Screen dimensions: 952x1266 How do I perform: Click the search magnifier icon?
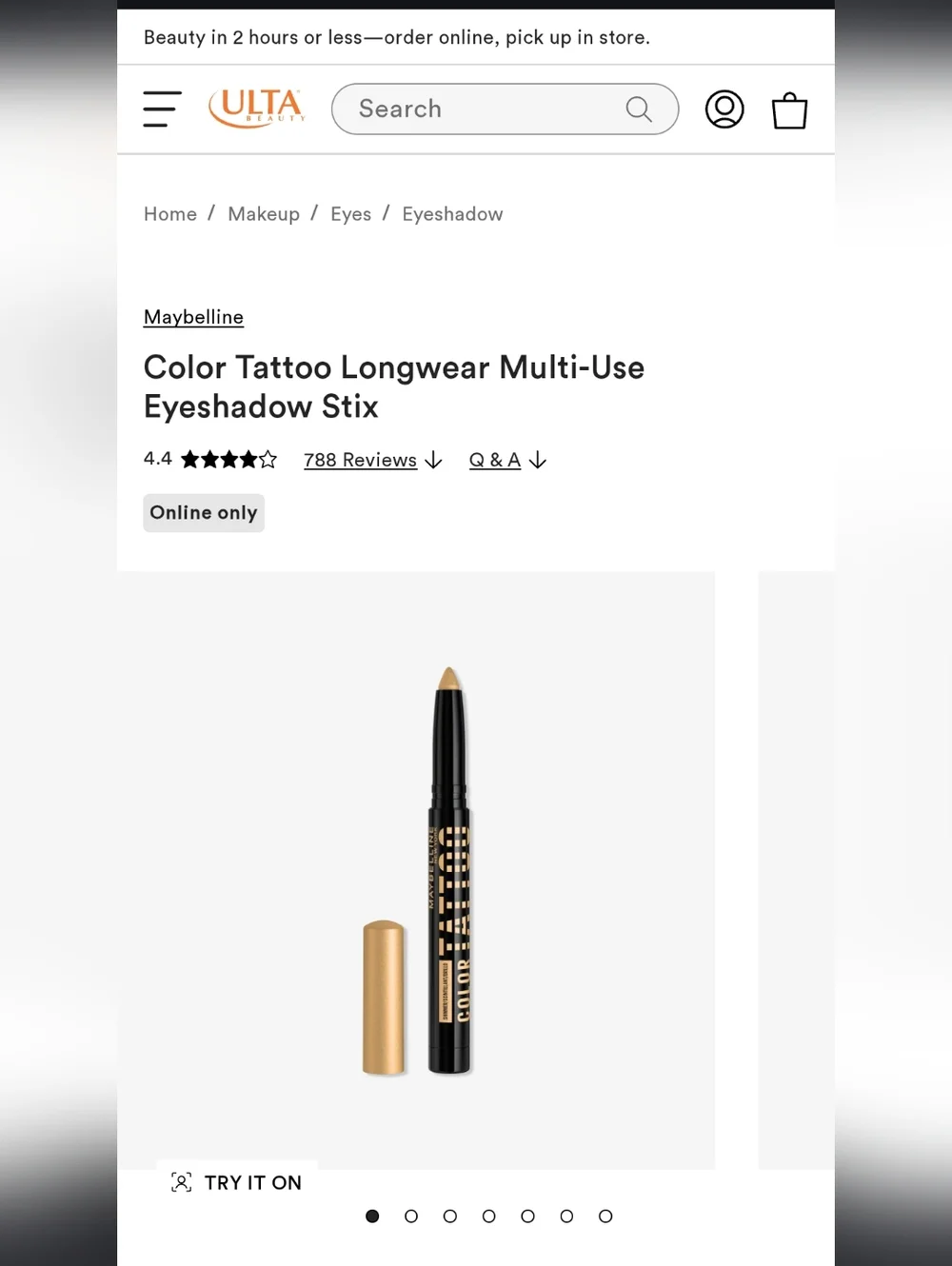coord(639,109)
